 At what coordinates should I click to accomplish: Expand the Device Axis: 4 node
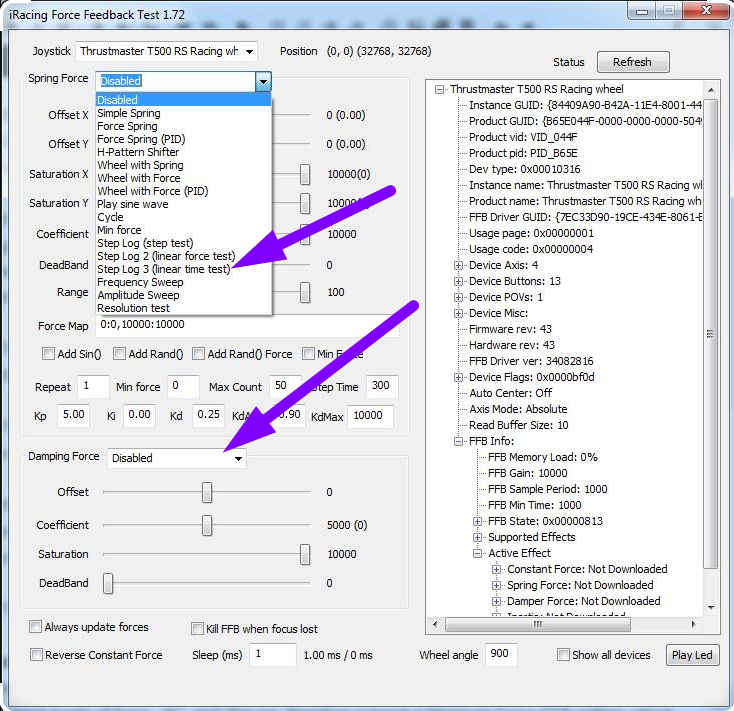pos(459,266)
